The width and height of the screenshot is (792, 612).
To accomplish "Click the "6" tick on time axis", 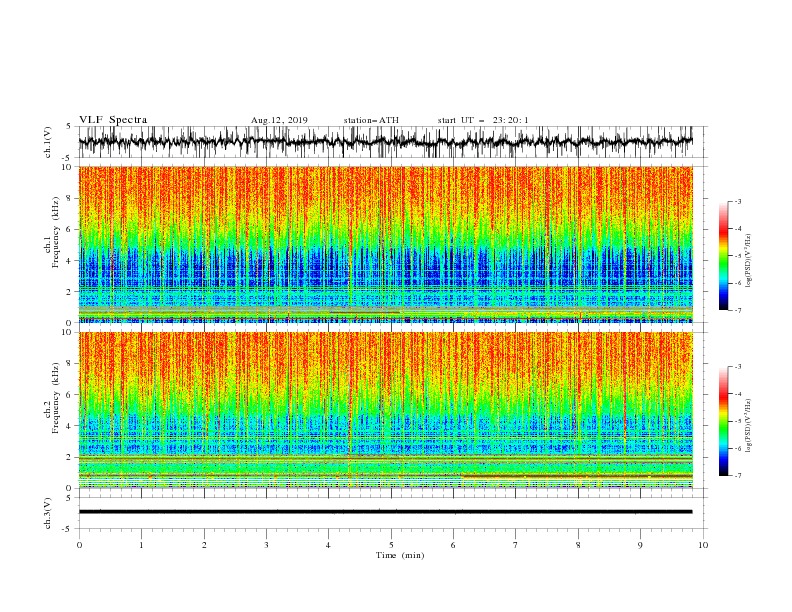I will pyautogui.click(x=453, y=545).
